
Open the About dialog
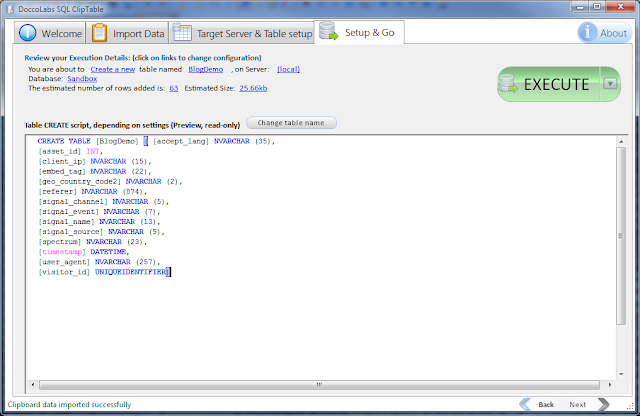604,33
